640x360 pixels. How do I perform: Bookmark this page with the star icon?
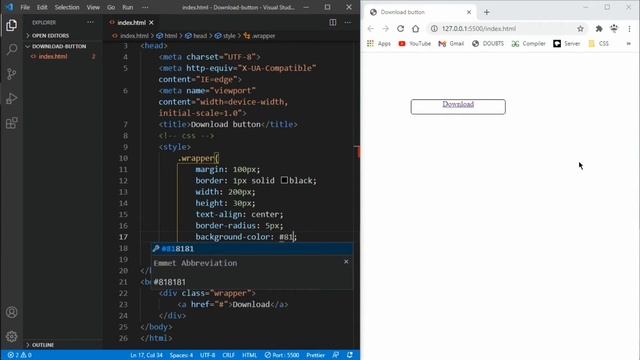coord(580,29)
